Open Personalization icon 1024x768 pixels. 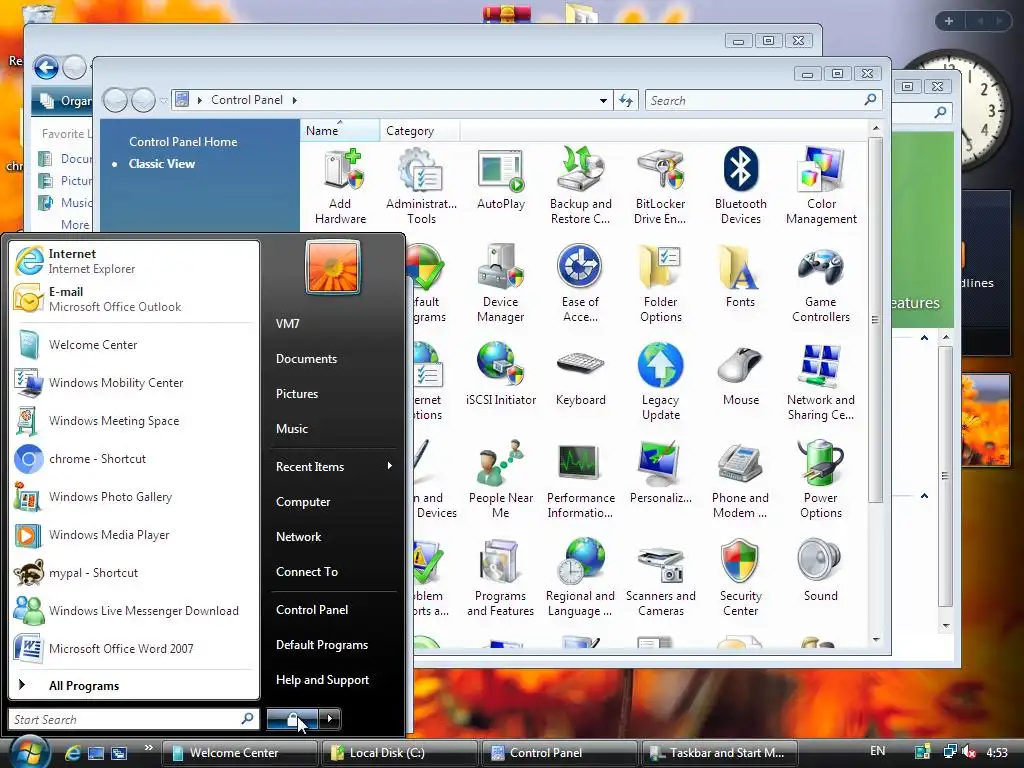coord(660,473)
